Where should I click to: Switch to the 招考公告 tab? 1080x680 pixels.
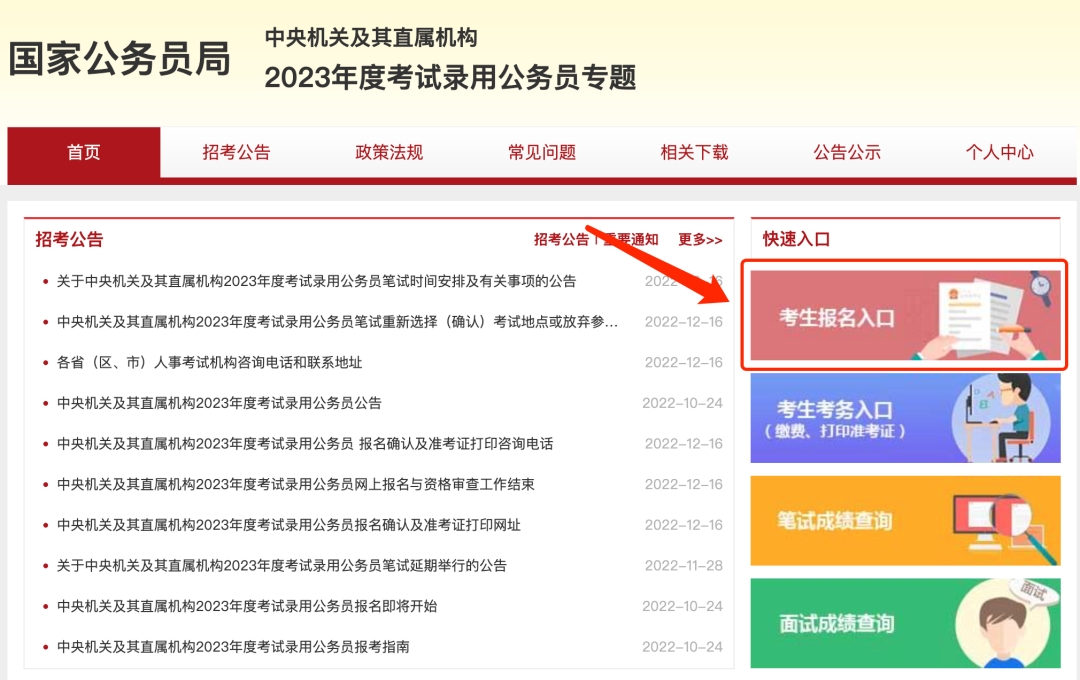(235, 153)
